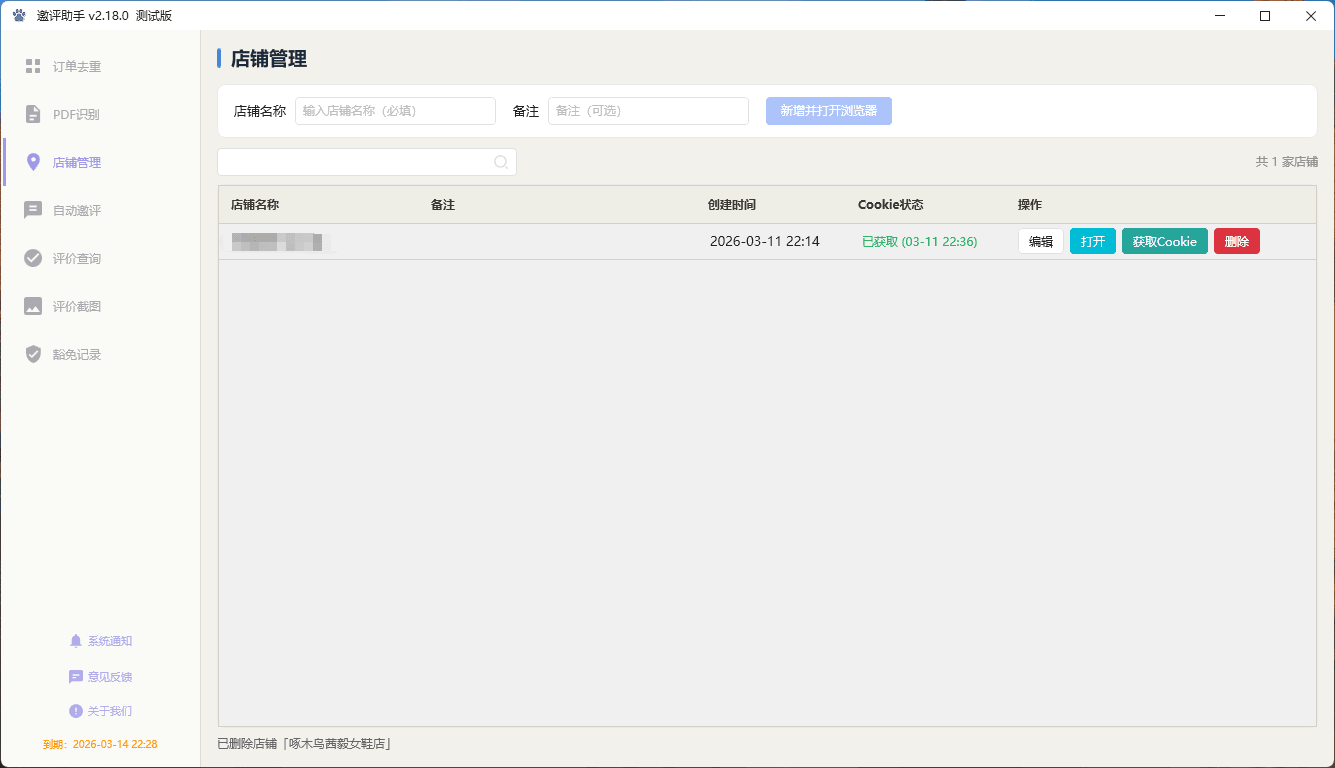This screenshot has width=1335, height=768.
Task: Click the 操作 column header
Action: [1030, 204]
